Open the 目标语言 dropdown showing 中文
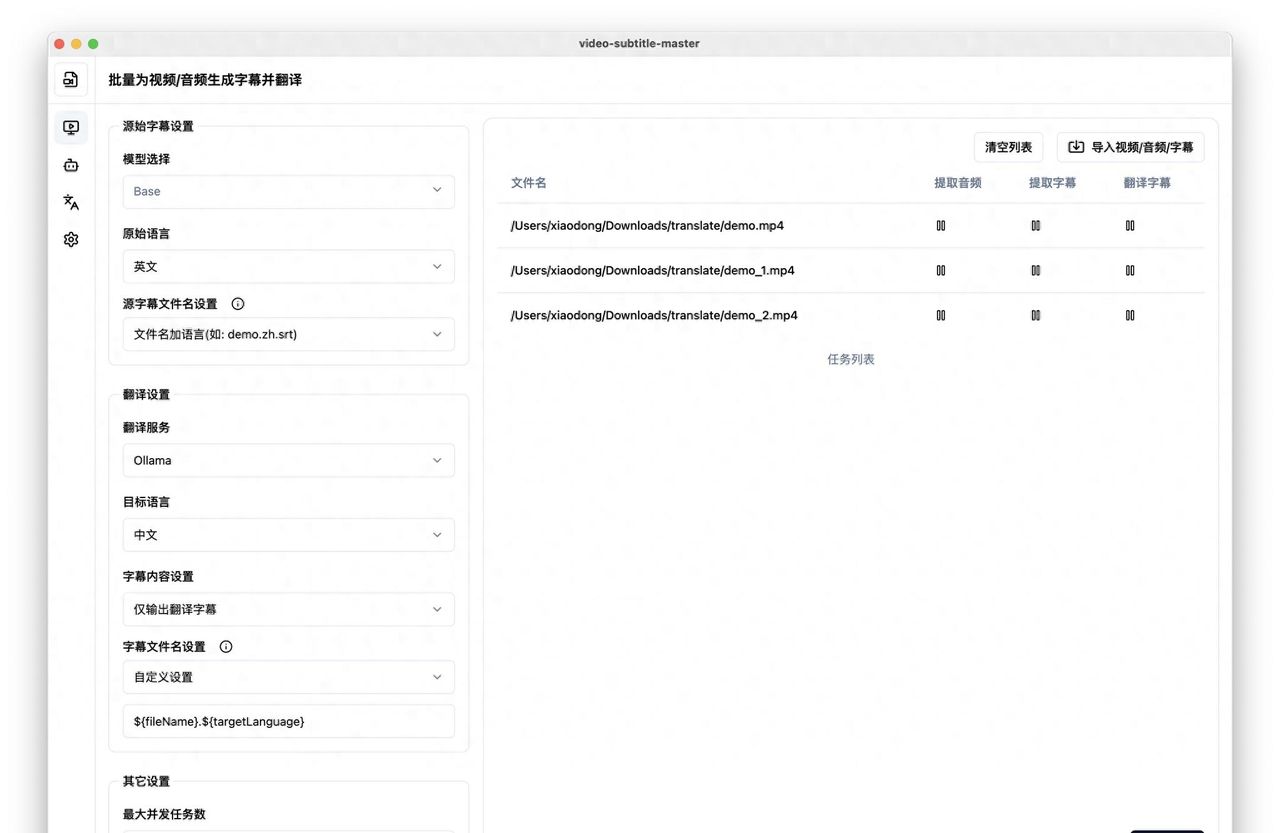The height and width of the screenshot is (833, 1280). (288, 535)
